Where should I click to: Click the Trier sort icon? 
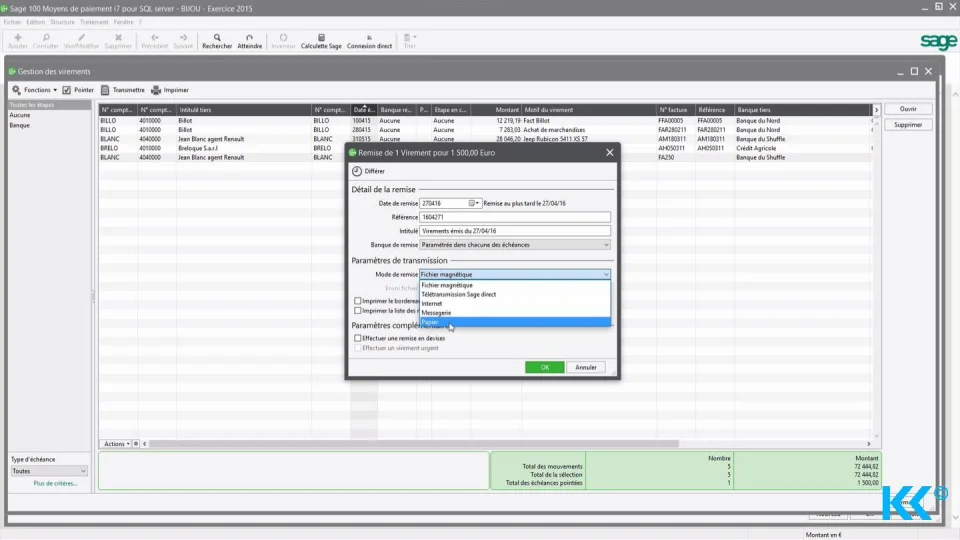[x=409, y=41]
